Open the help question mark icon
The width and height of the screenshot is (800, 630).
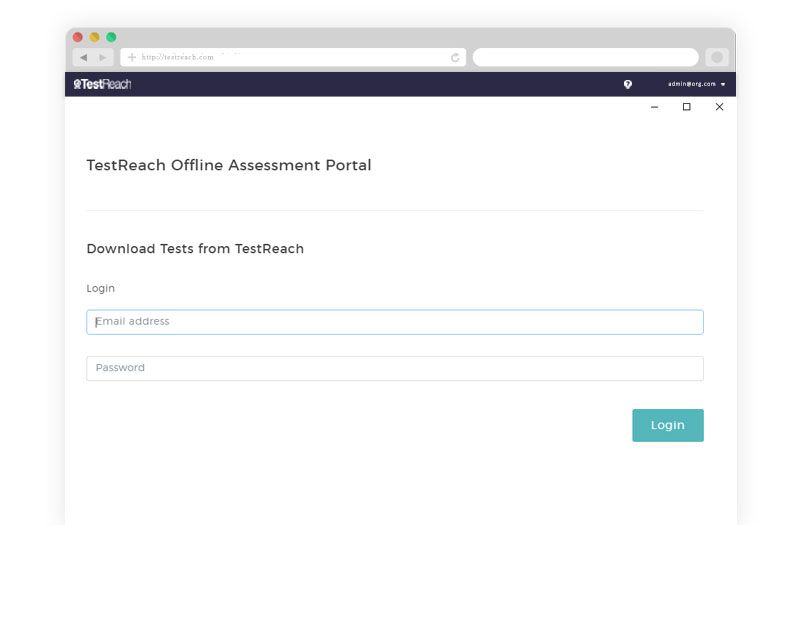point(628,84)
